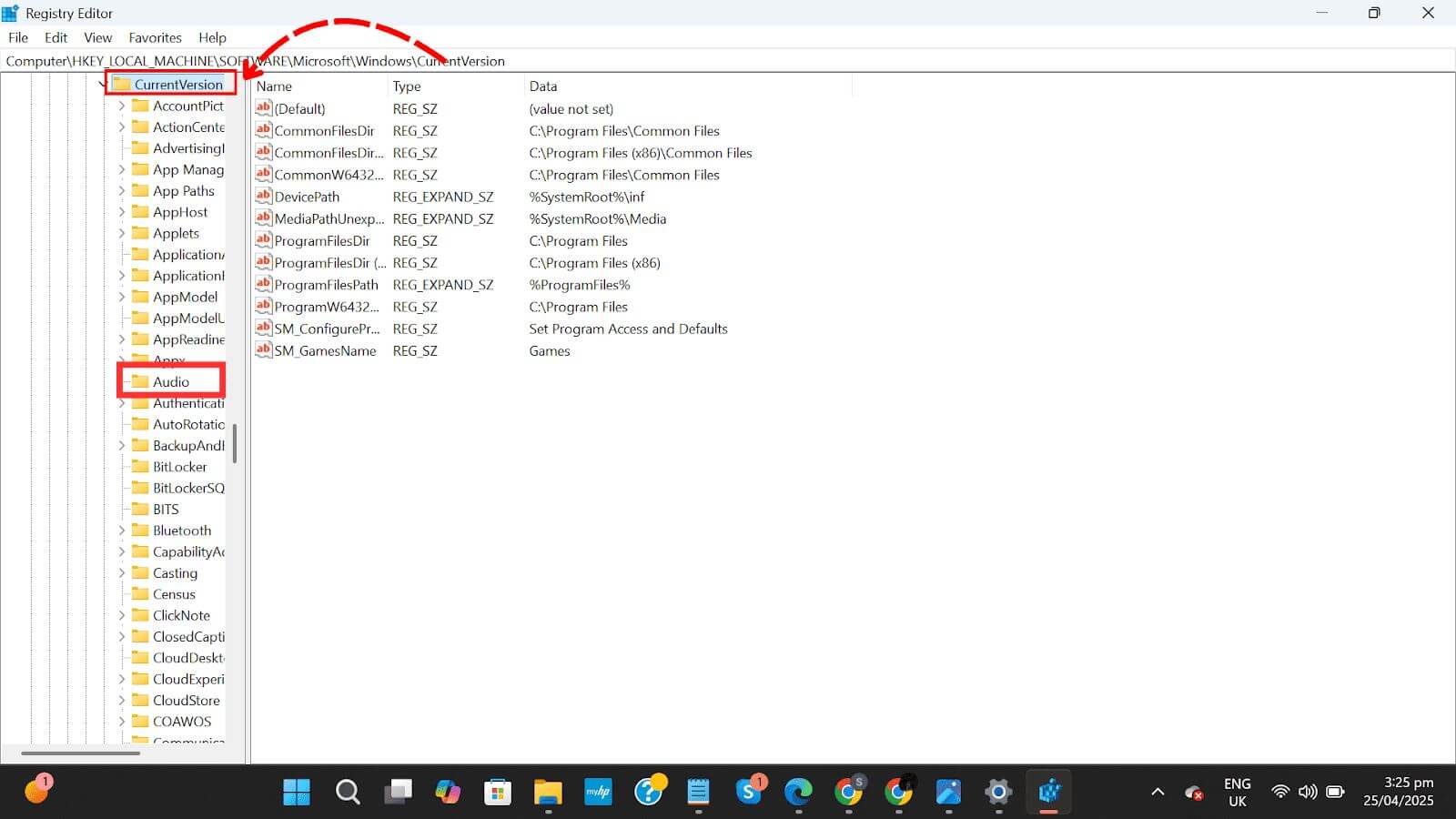Click the string icon next to MediaPathUnexpanded
Screen dimensions: 1456x819
262,218
